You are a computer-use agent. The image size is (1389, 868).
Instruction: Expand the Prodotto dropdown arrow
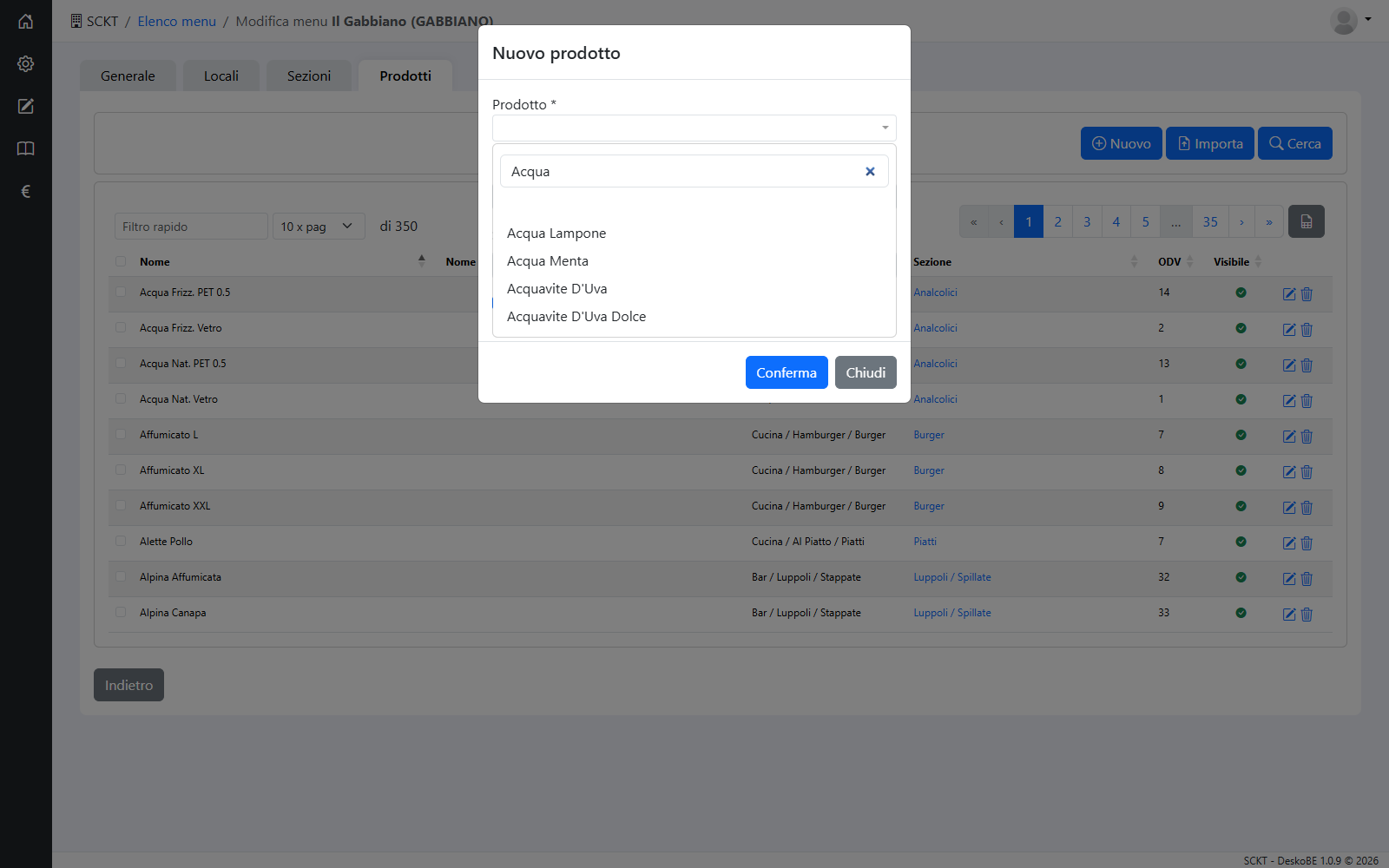pyautogui.click(x=885, y=128)
